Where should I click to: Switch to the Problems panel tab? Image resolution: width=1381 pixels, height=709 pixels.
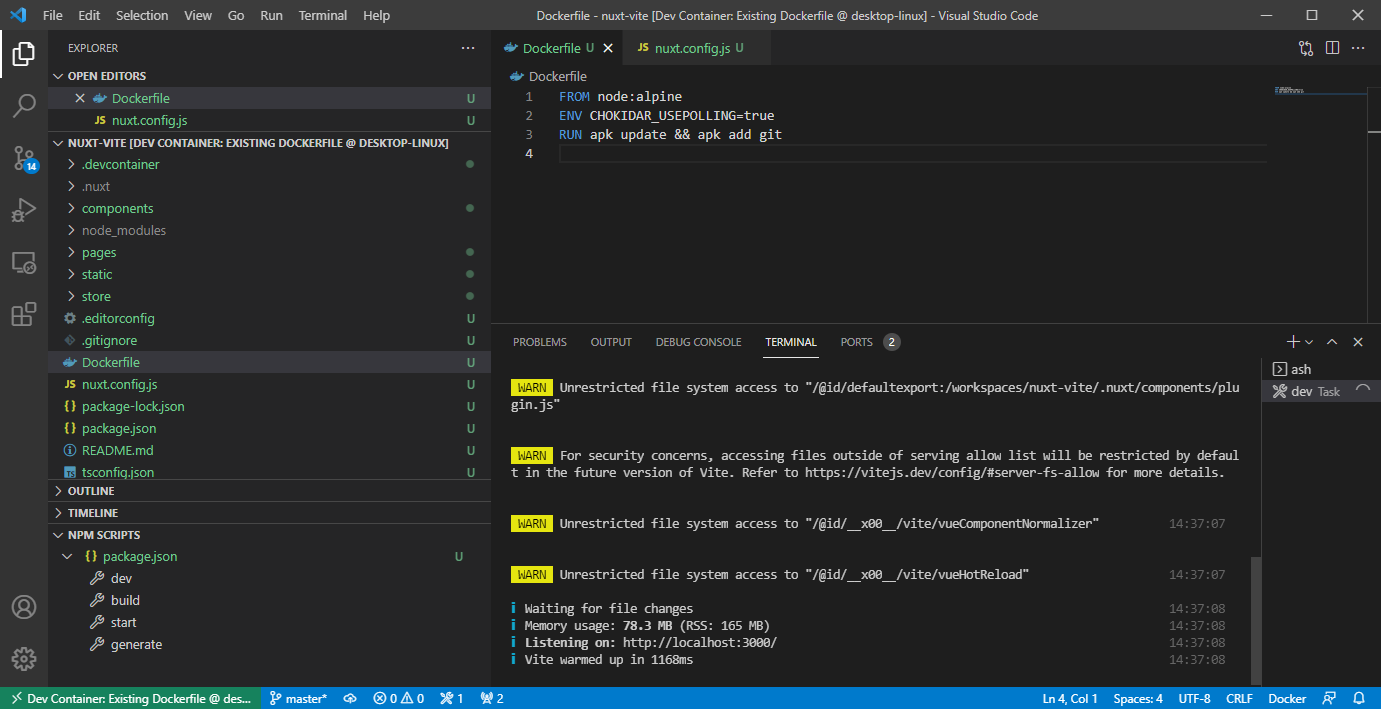pyautogui.click(x=539, y=342)
